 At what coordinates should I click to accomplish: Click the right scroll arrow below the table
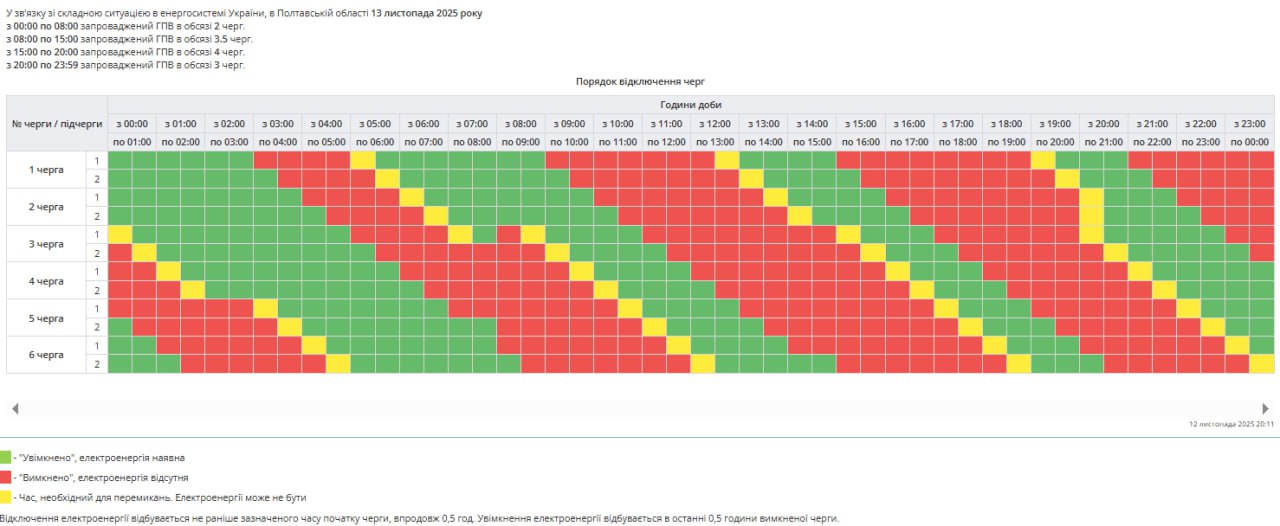pos(1265,408)
